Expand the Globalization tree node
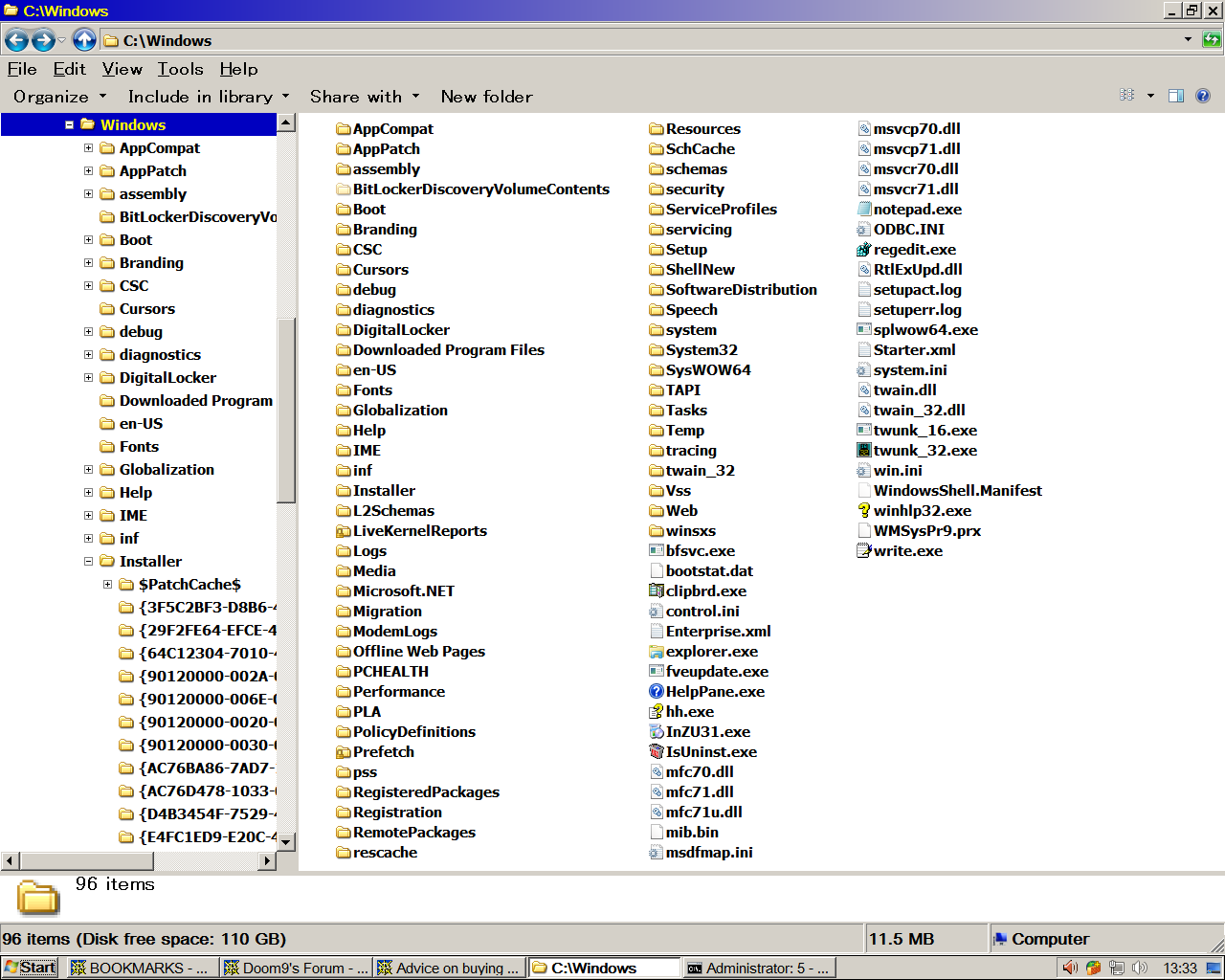1225x980 pixels. 88,470
